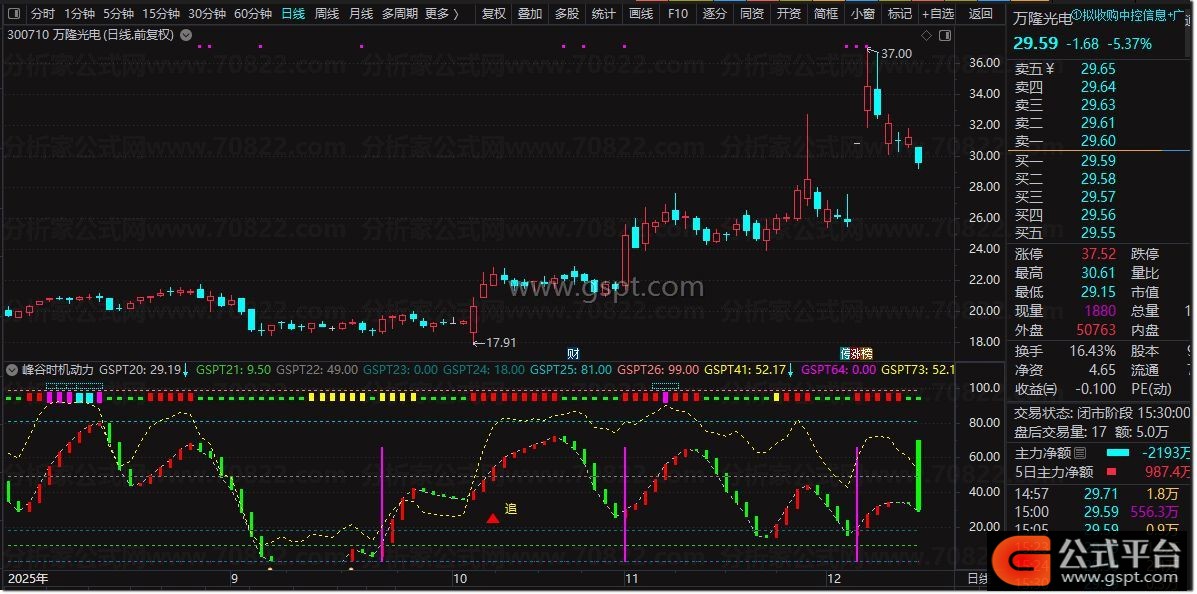Image resolution: width=1197 pixels, height=594 pixels.
Task: Toggle 复权 price adjustment
Action: point(494,14)
